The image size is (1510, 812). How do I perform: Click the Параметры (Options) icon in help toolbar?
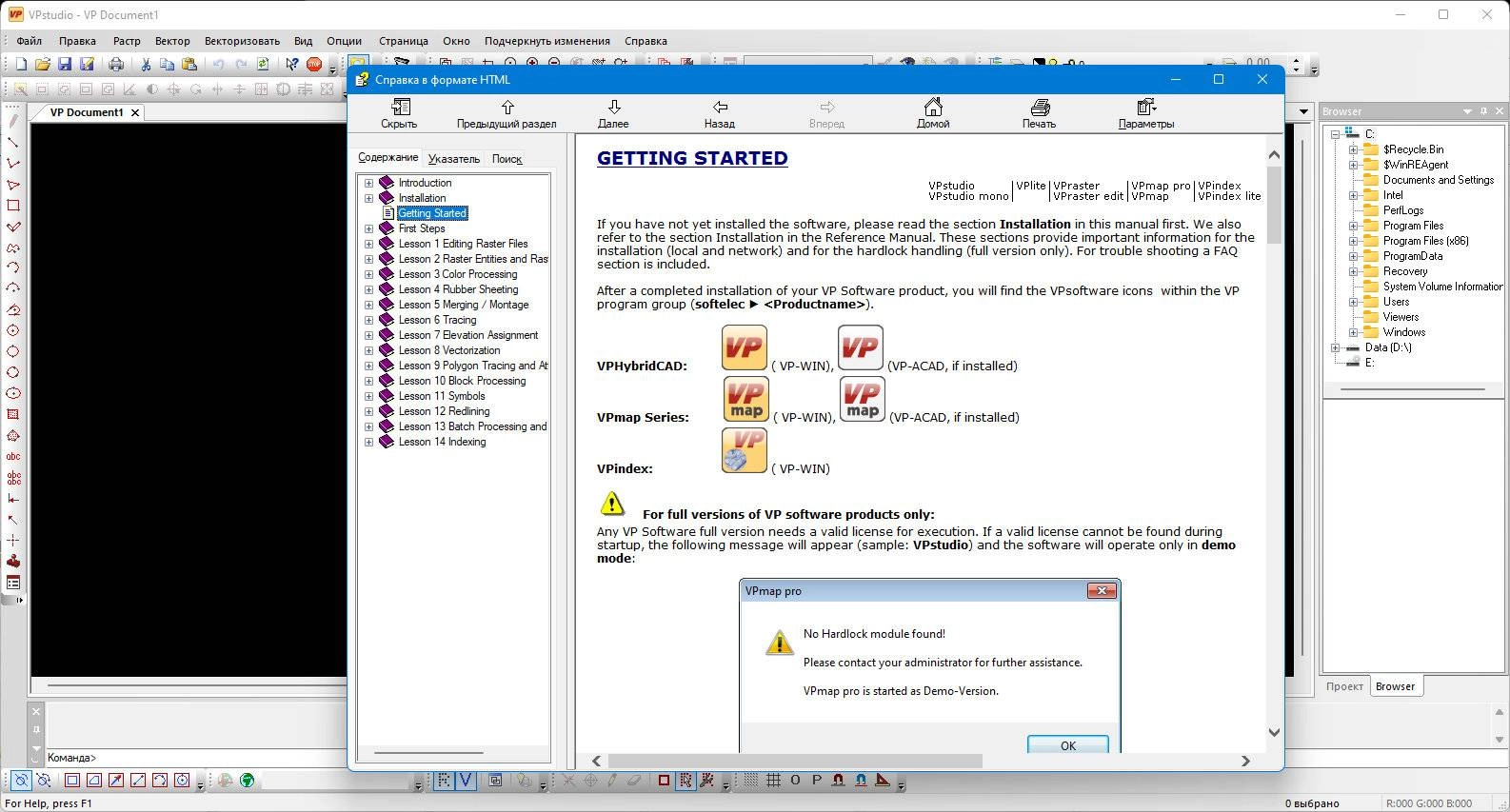[x=1146, y=112]
